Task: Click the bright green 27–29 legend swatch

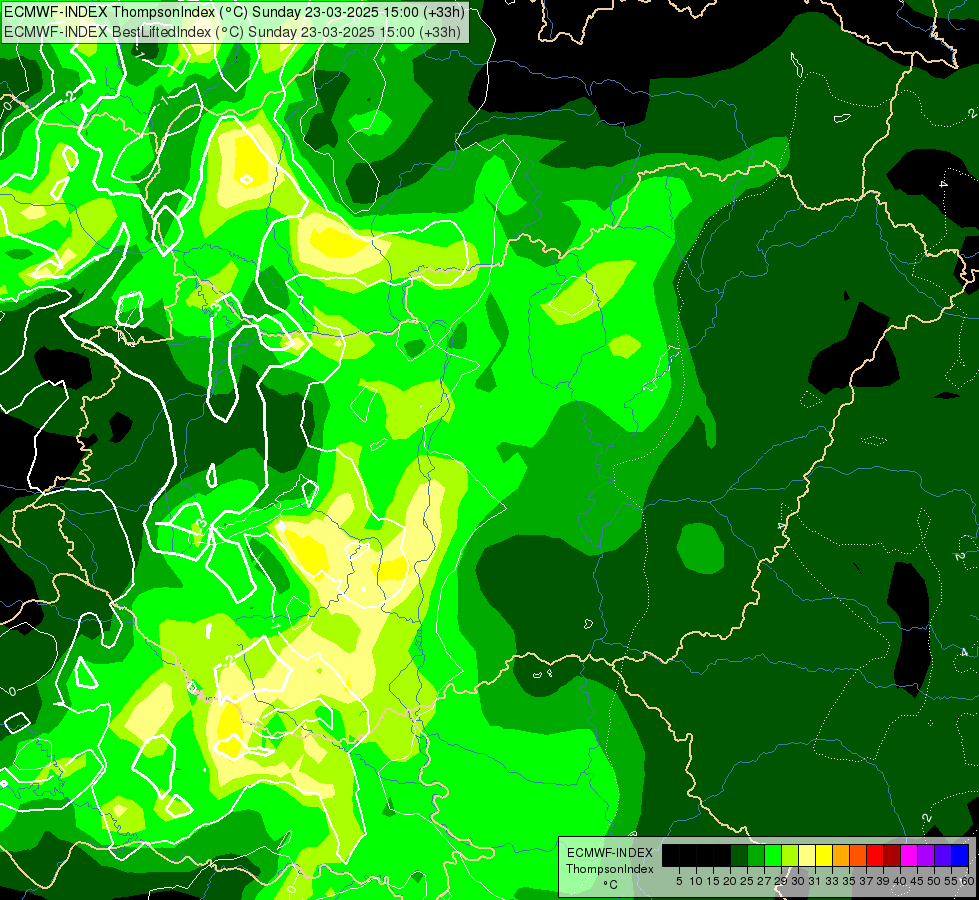Action: pyautogui.click(x=773, y=855)
